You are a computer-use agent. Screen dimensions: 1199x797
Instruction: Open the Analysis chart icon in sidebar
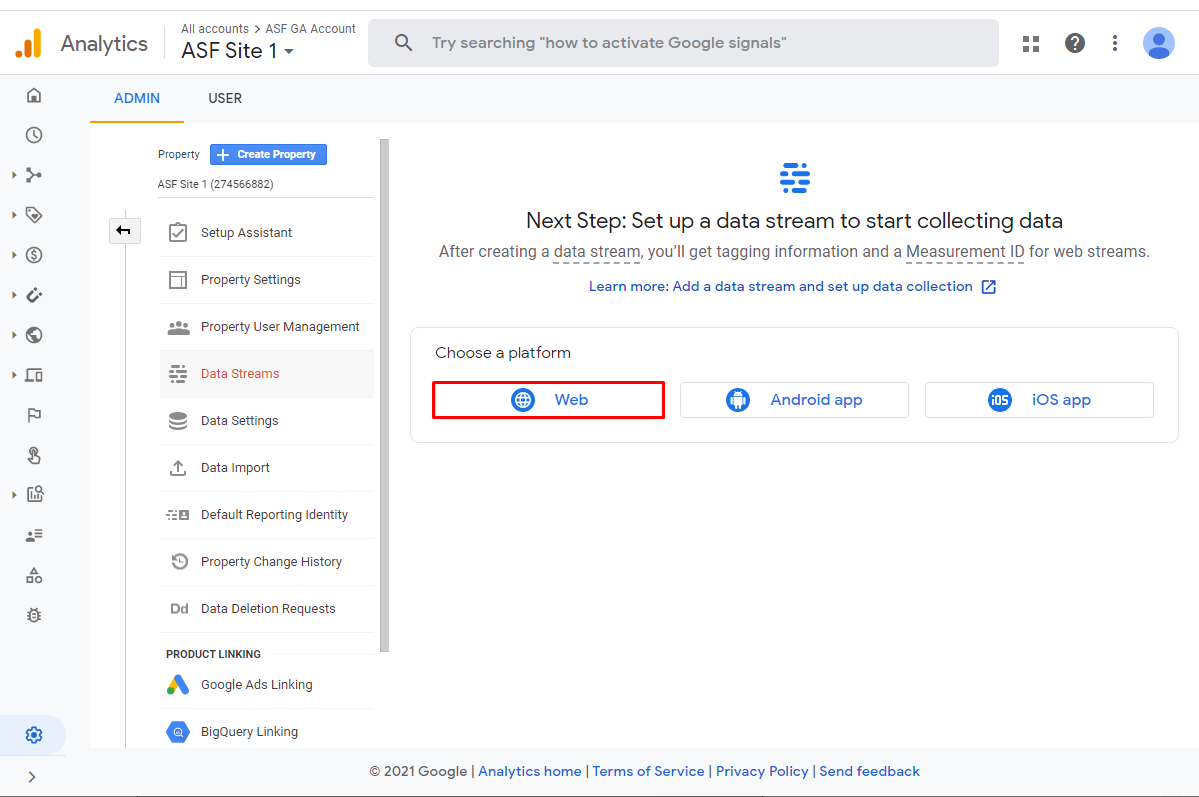point(34,495)
